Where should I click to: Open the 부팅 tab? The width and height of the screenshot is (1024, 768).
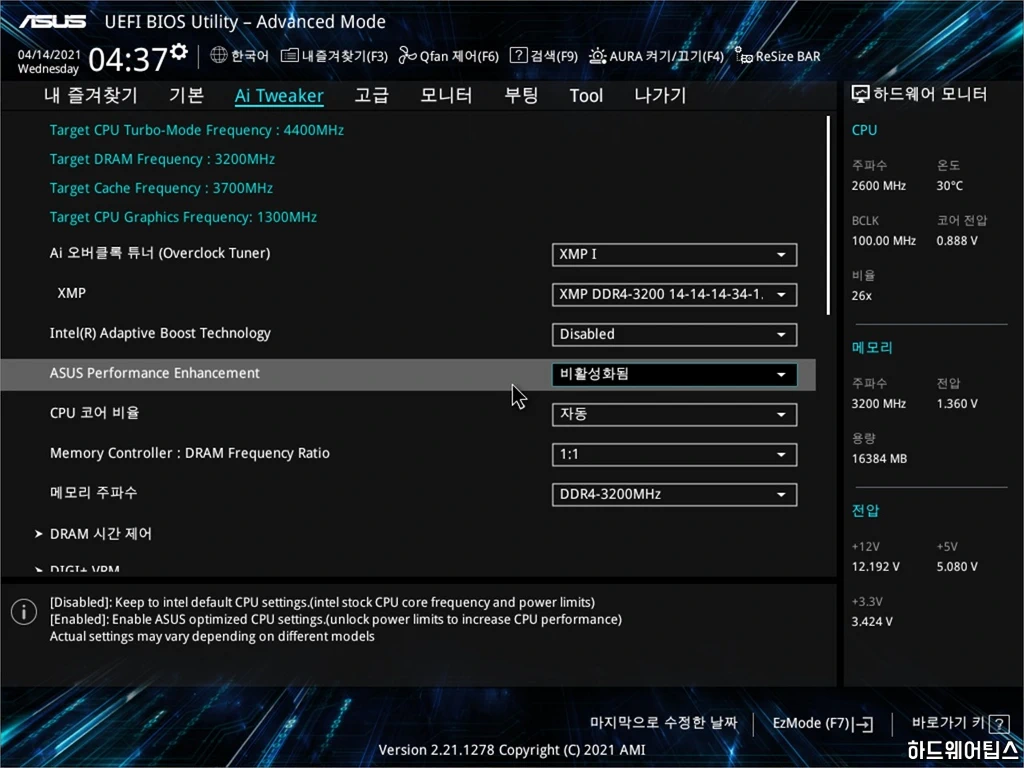pyautogui.click(x=520, y=95)
